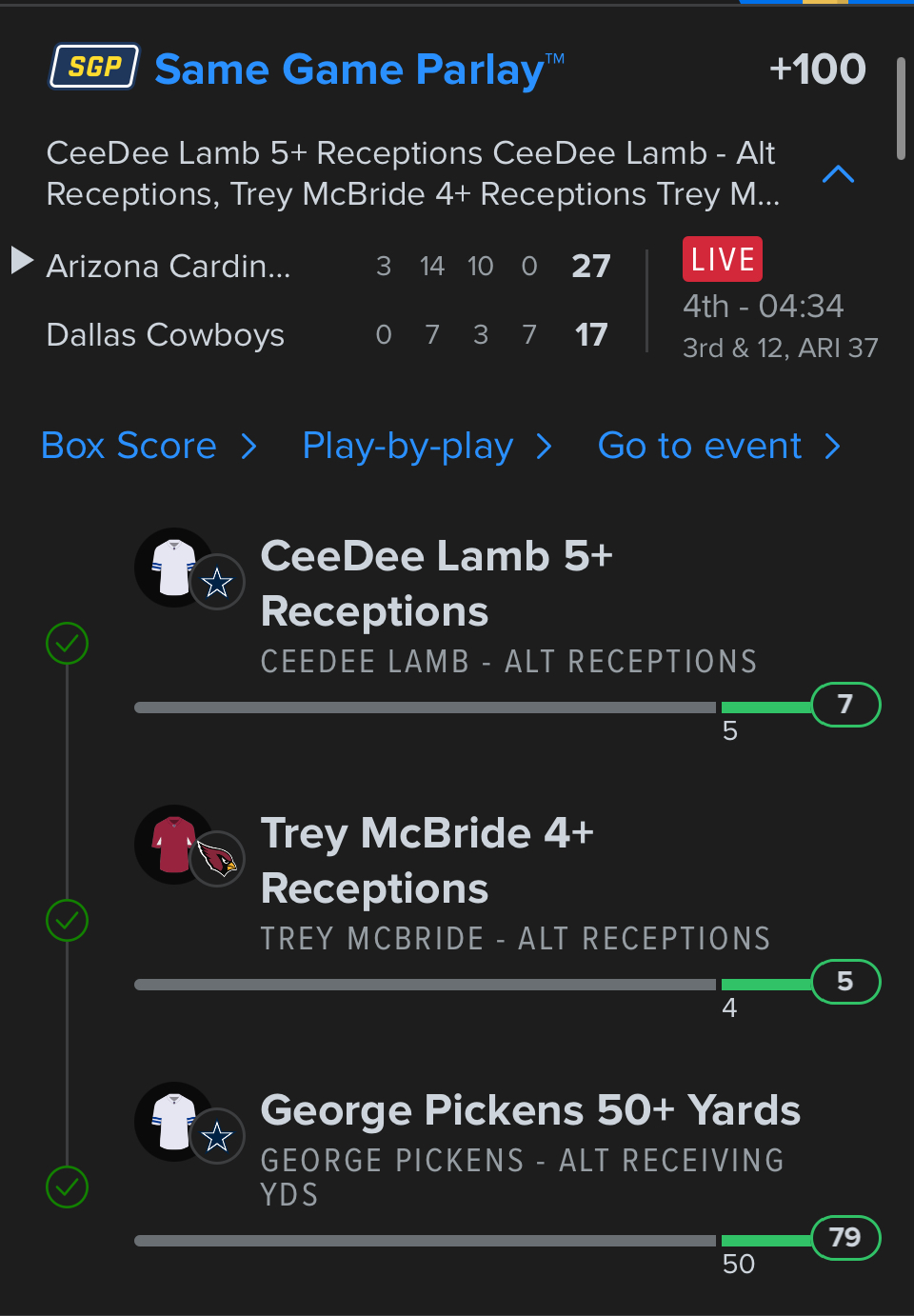Click CeeDee Lamb's white jersey icon
Screen dimensions: 914x1316
click(172, 568)
